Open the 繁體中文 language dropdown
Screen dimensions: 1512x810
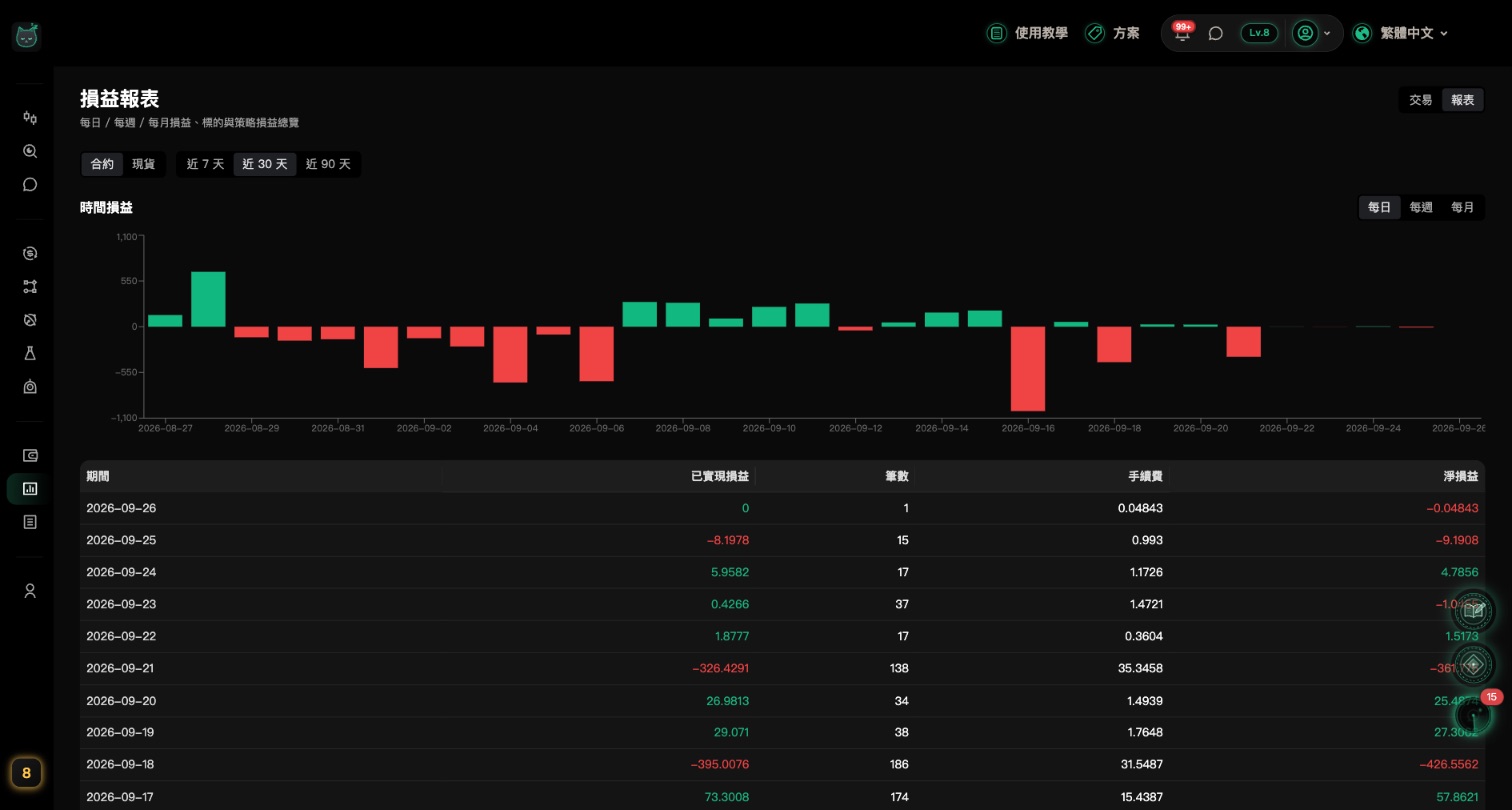pos(1400,33)
